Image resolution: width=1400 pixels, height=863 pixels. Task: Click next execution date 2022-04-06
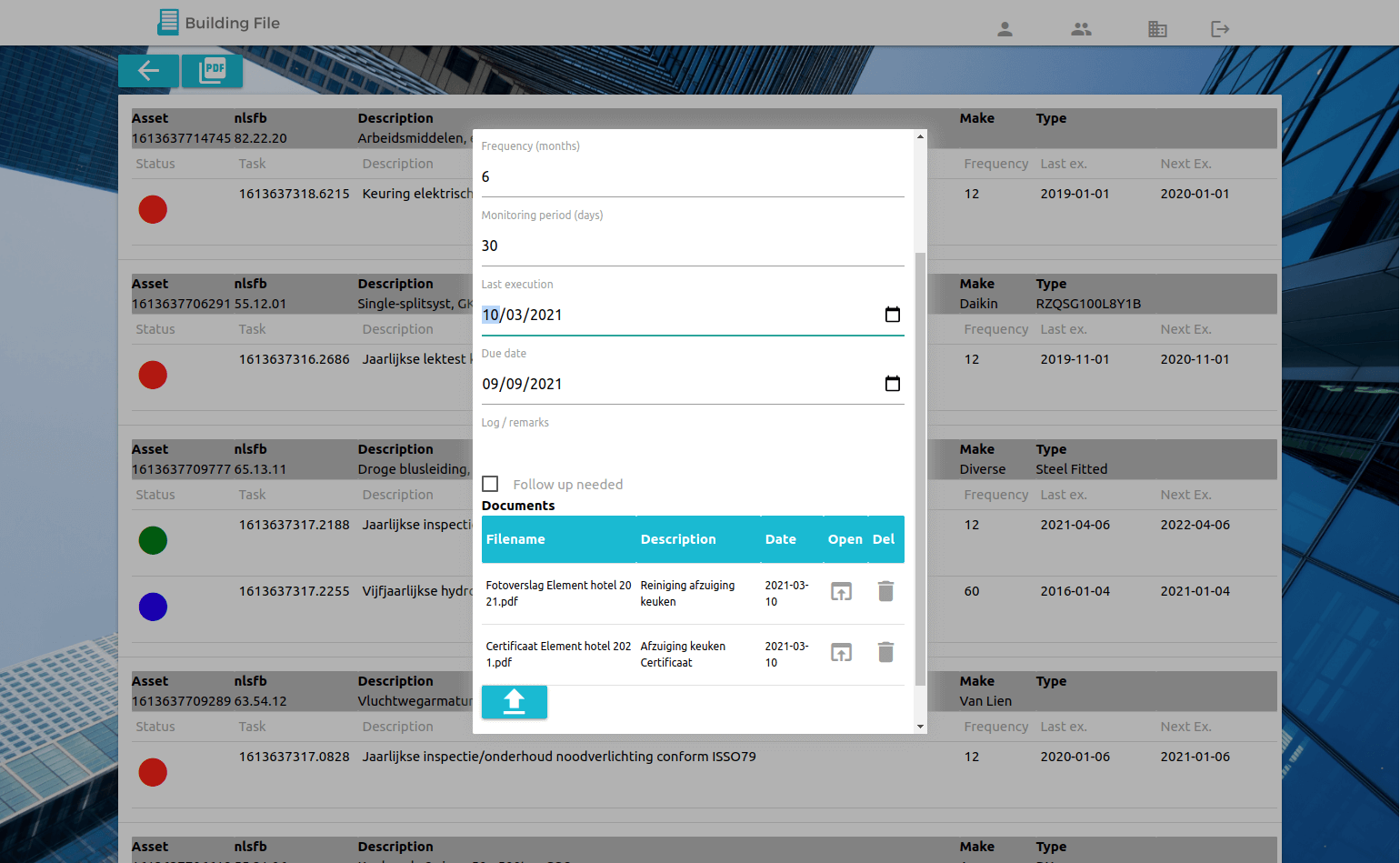coord(1195,525)
